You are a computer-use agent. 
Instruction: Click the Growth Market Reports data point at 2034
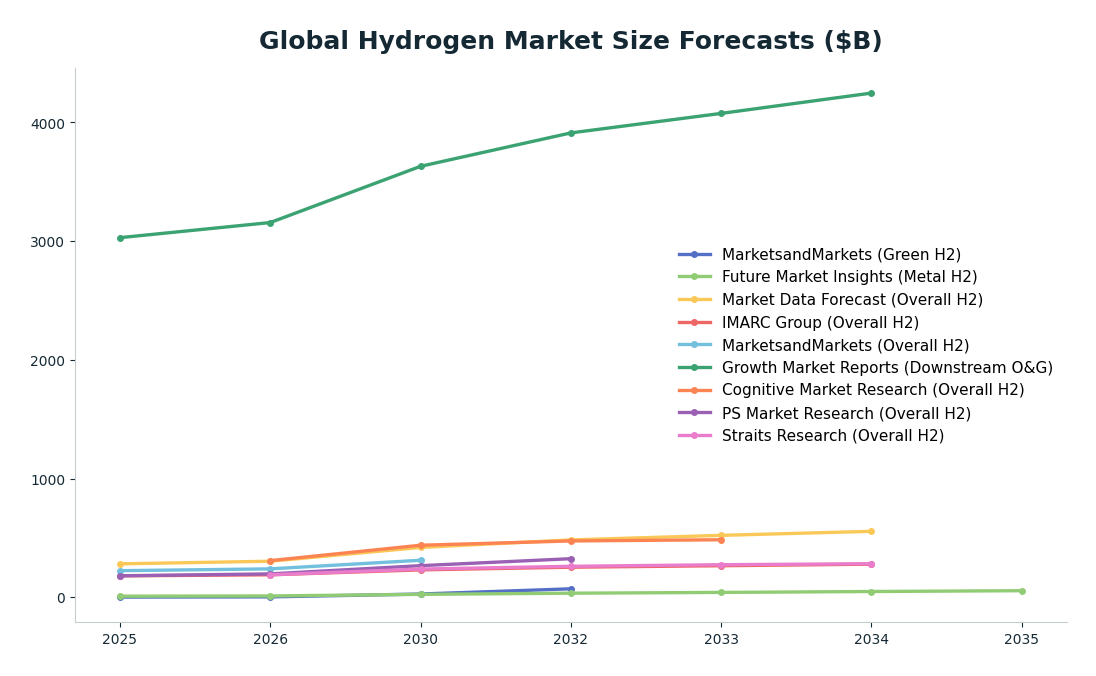click(x=871, y=93)
